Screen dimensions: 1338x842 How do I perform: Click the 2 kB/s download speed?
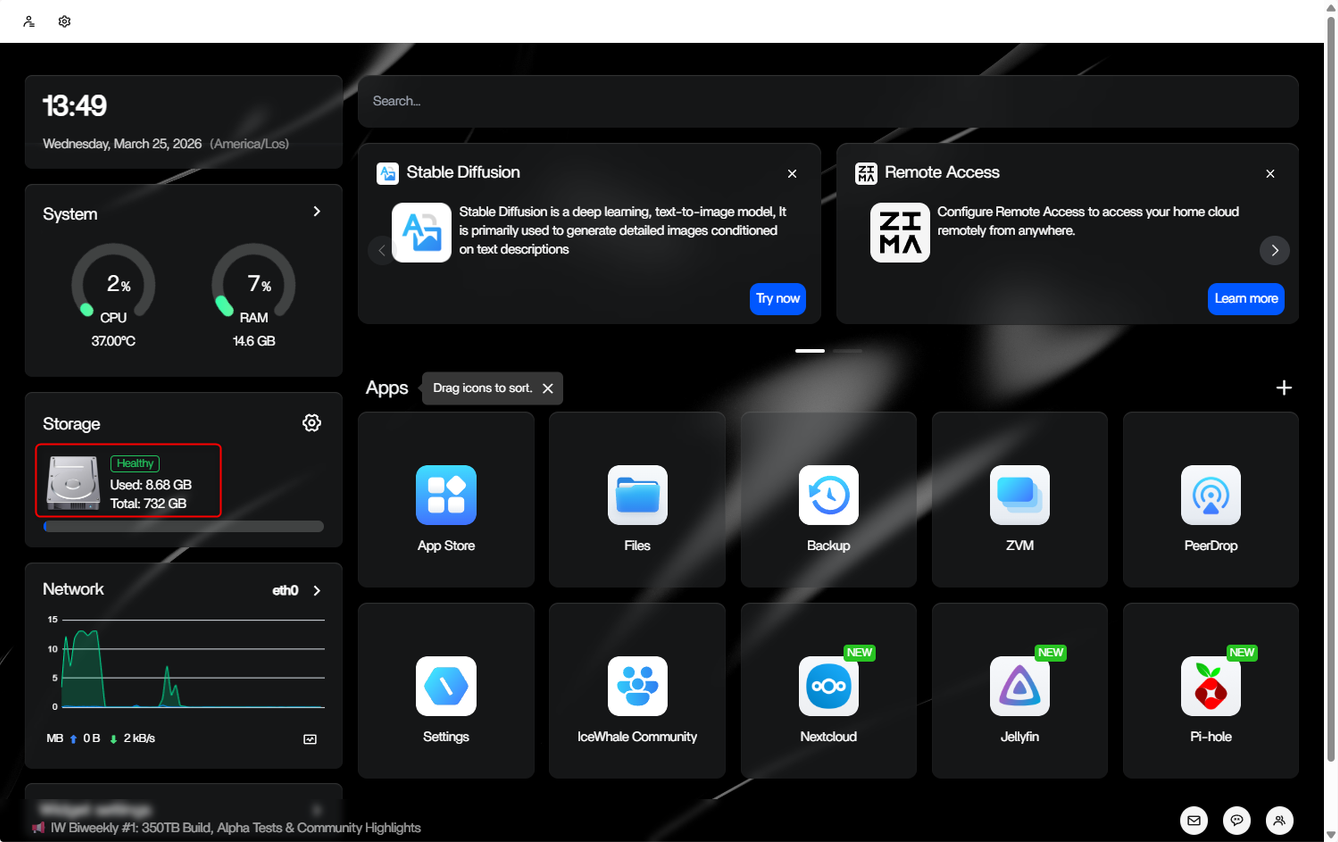[139, 739]
